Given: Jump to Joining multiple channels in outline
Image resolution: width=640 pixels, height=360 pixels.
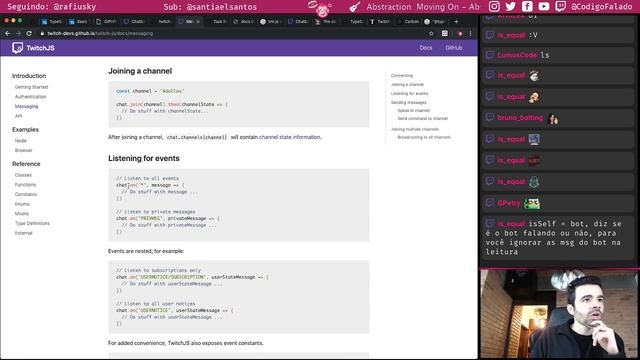Looking at the screenshot, I should click(415, 129).
